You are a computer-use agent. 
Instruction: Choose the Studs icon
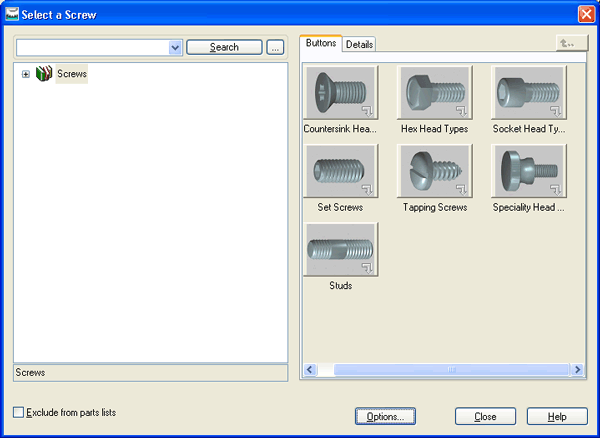(340, 249)
